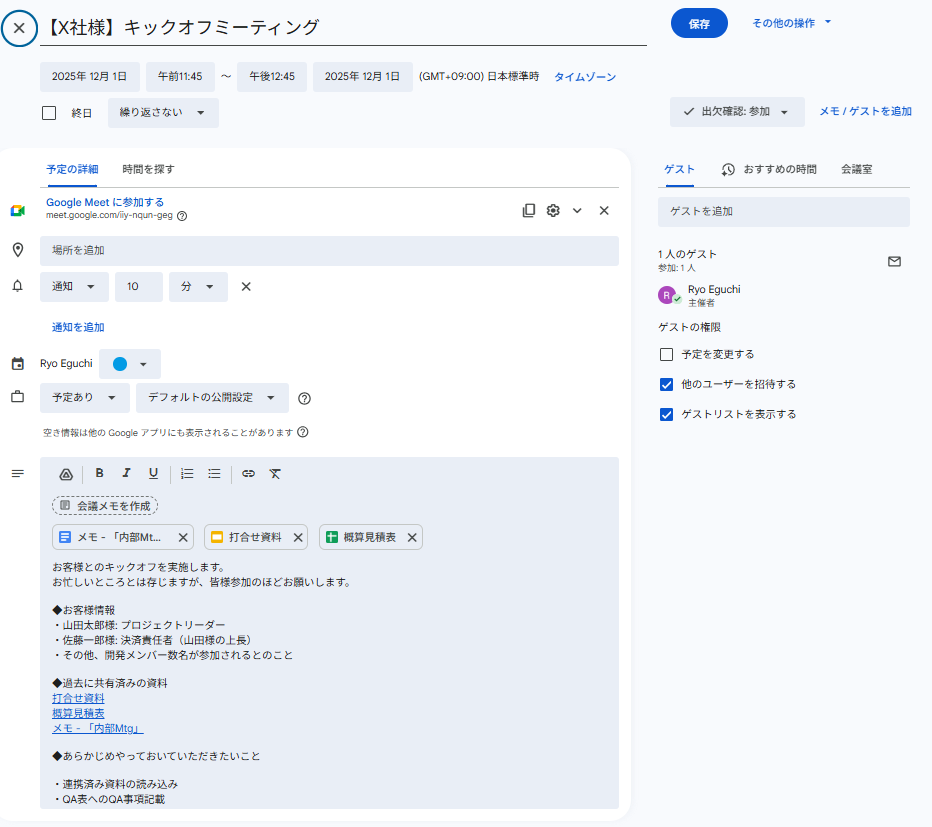Remove the Google Meet conference
The width and height of the screenshot is (932, 827).
(604, 211)
